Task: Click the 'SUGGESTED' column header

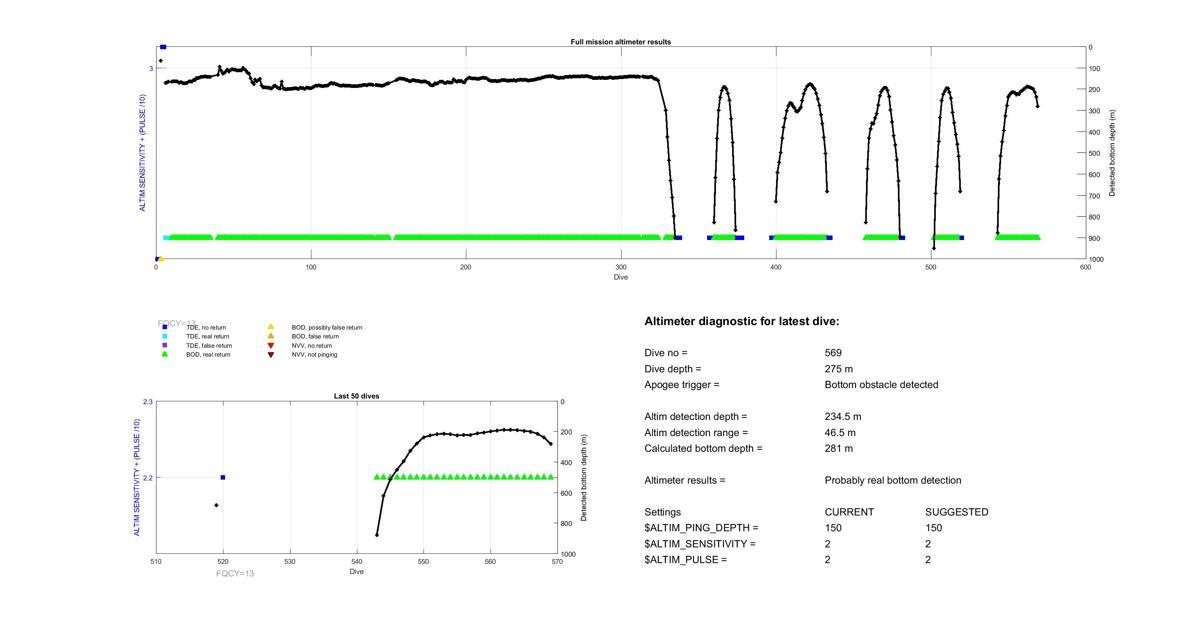Action: [957, 512]
